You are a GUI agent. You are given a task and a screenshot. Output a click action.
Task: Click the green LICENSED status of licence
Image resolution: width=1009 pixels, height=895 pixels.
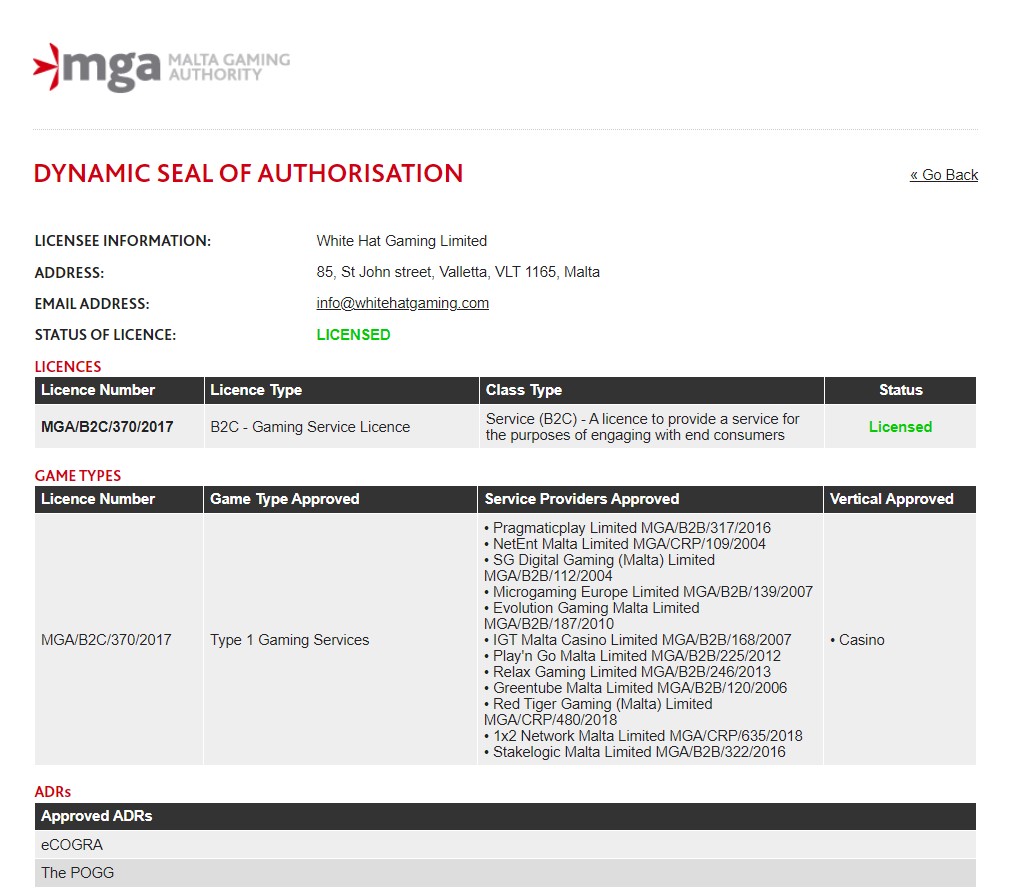tap(353, 335)
